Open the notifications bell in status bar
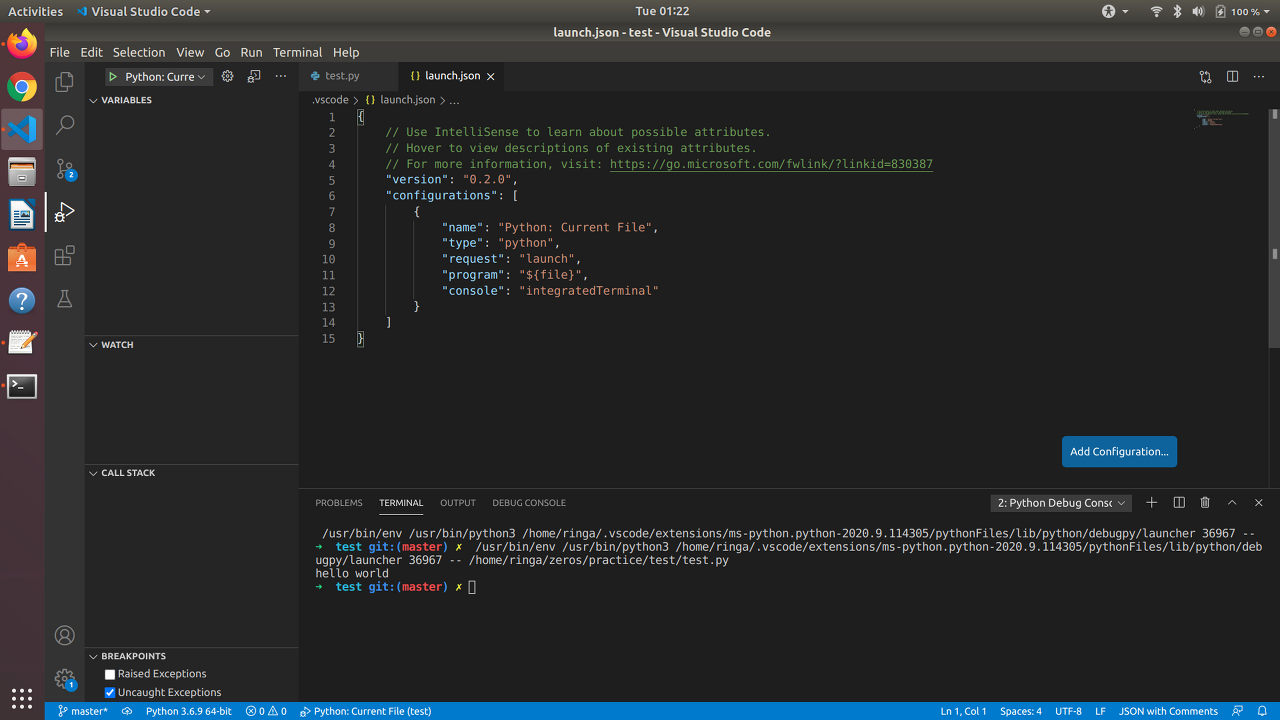This screenshot has height=720, width=1280. pyautogui.click(x=1262, y=711)
